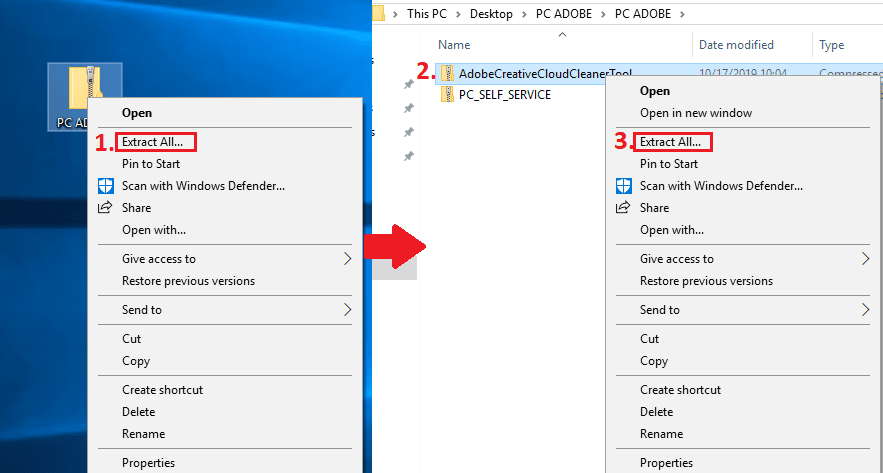Select the PC_SELF_SERVICE folder name in file list
Image resolution: width=883 pixels, height=473 pixels.
pyautogui.click(x=504, y=95)
